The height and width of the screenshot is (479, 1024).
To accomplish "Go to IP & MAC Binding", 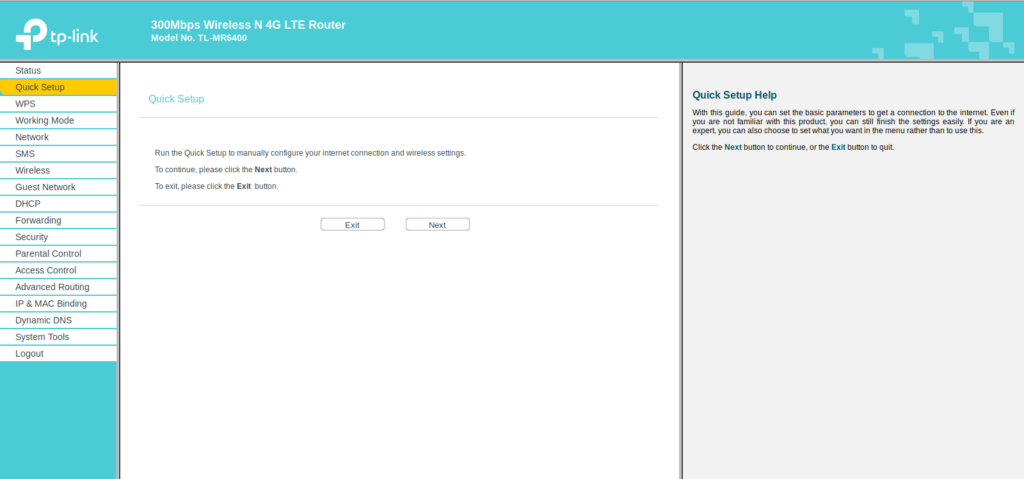I will pos(51,303).
